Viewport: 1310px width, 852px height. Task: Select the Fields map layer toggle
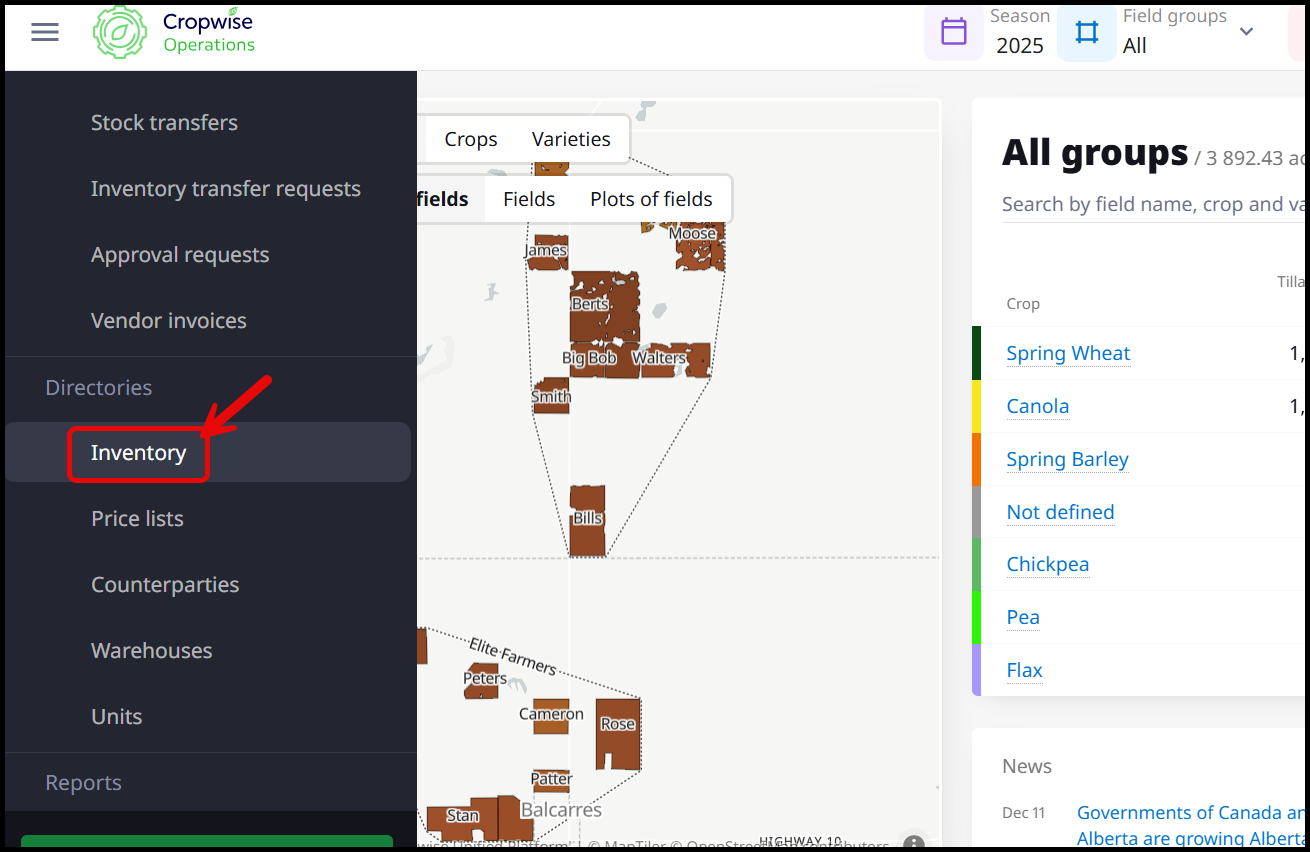tap(529, 199)
